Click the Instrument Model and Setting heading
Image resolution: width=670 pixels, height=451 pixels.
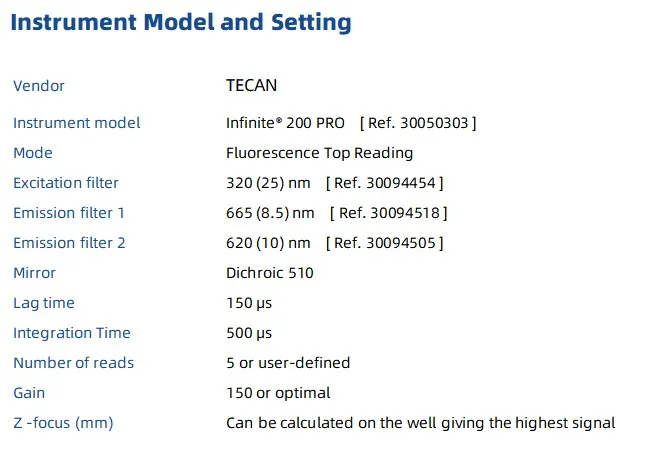pos(181,22)
